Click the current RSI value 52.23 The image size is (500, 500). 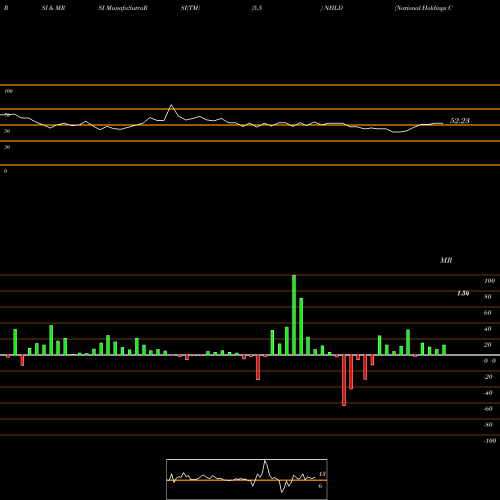click(460, 121)
